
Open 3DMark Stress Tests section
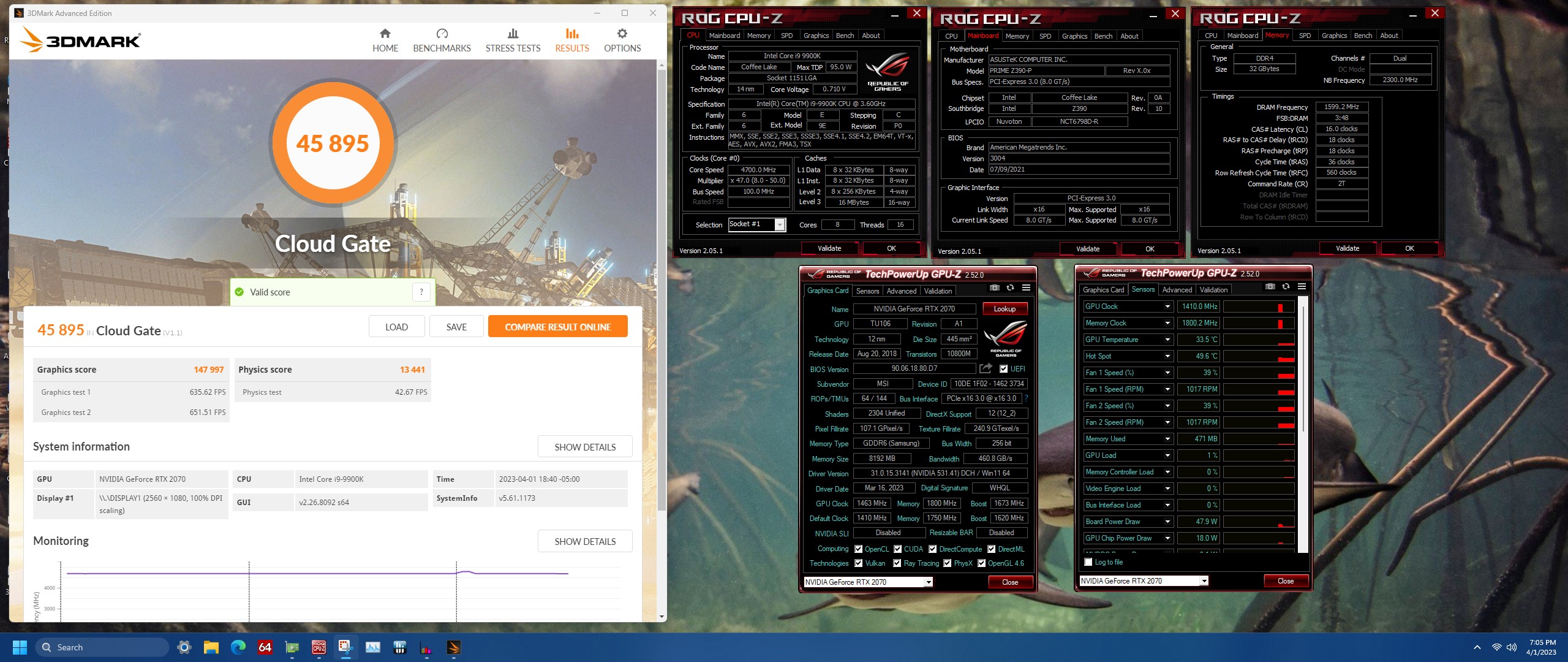(513, 40)
